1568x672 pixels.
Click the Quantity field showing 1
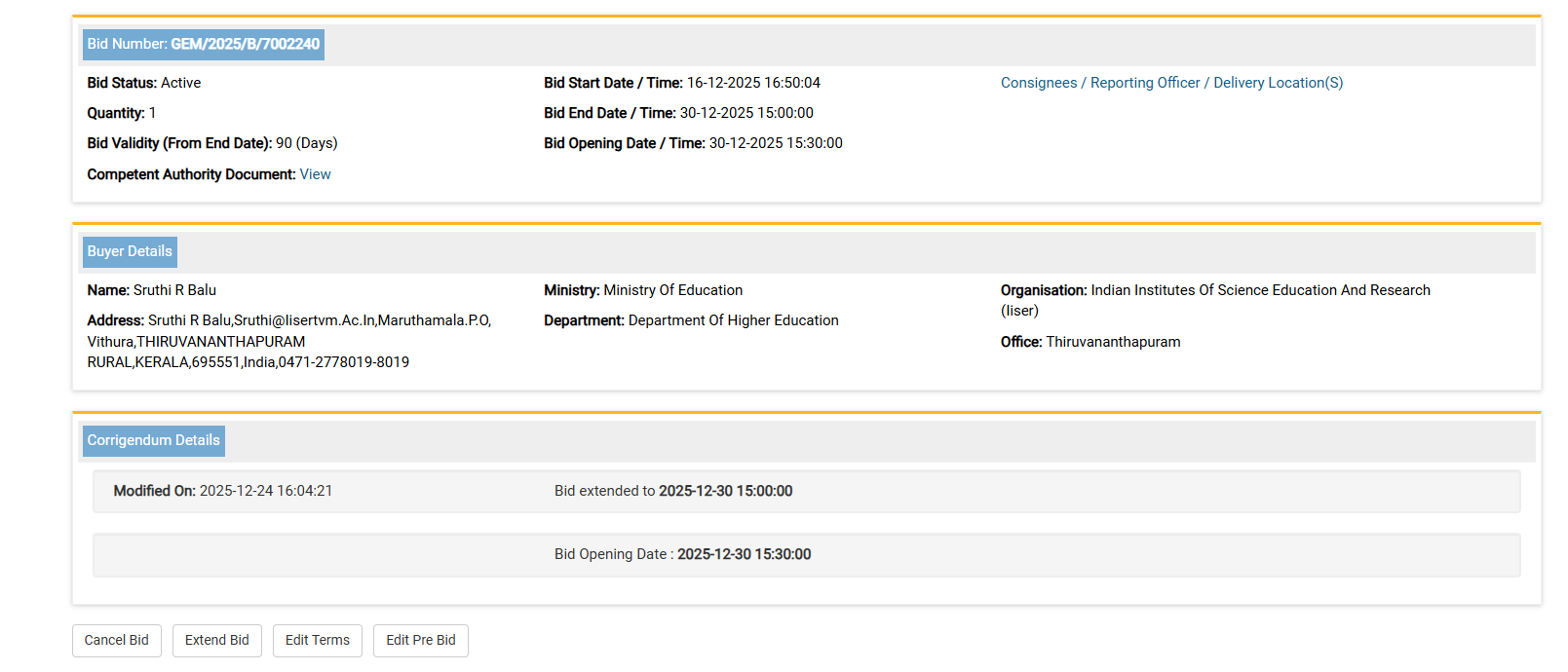[152, 113]
